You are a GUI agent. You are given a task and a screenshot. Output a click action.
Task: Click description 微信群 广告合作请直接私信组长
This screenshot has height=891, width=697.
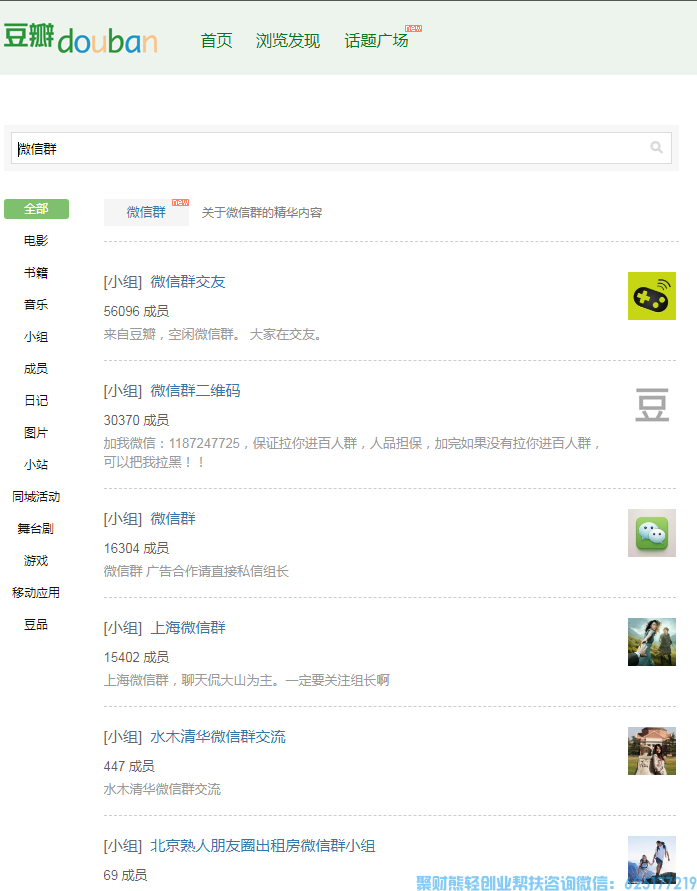pos(196,571)
